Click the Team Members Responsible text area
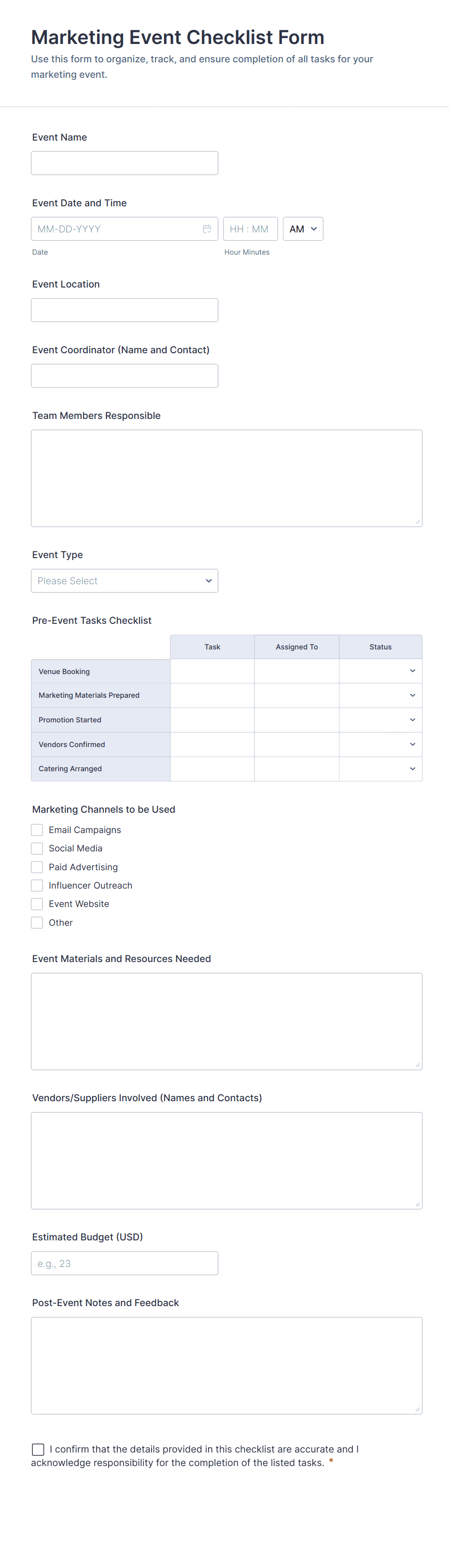This screenshot has height=1568, width=449. pyautogui.click(x=226, y=478)
